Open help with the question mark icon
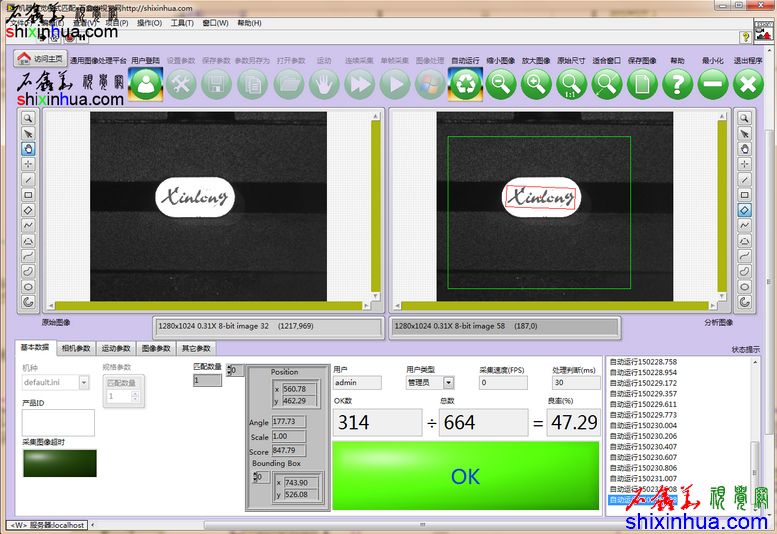Screen dimensions: 777x534 (677, 84)
